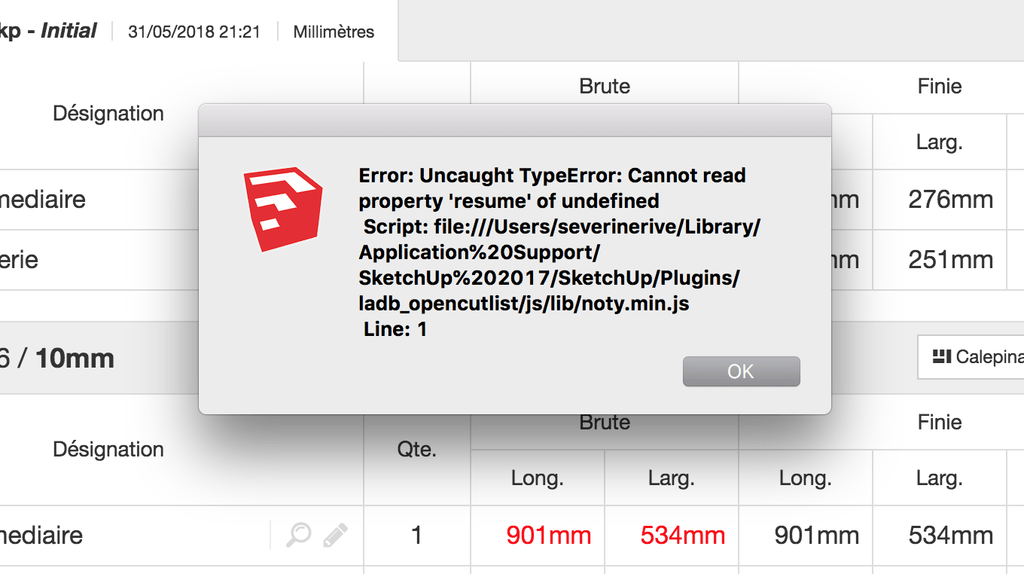Click the upper Finie column header
The image size is (1024, 574).
point(939,86)
